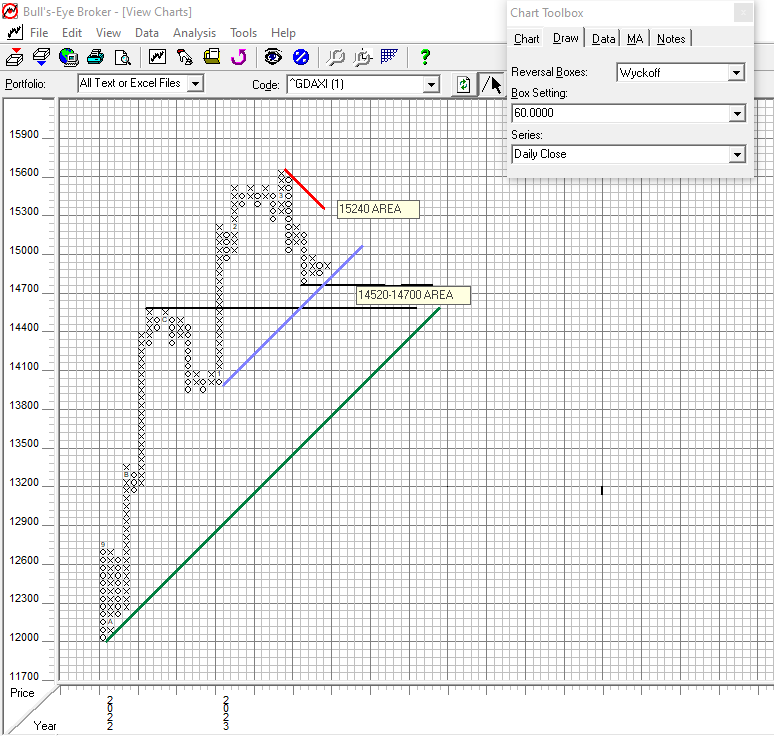
Task: Toggle the blue grid icon
Action: [389, 56]
